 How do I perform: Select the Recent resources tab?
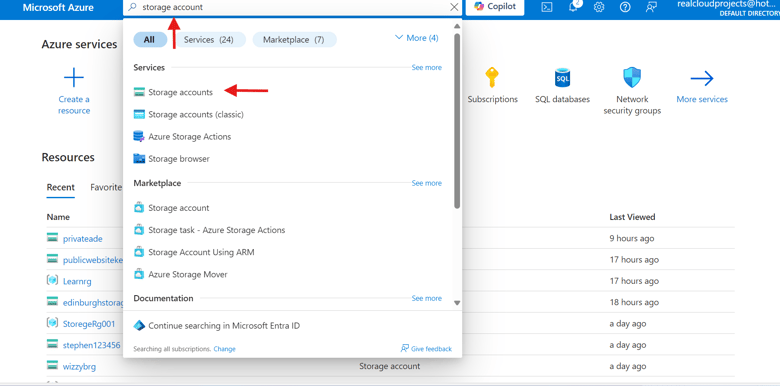[61, 188]
